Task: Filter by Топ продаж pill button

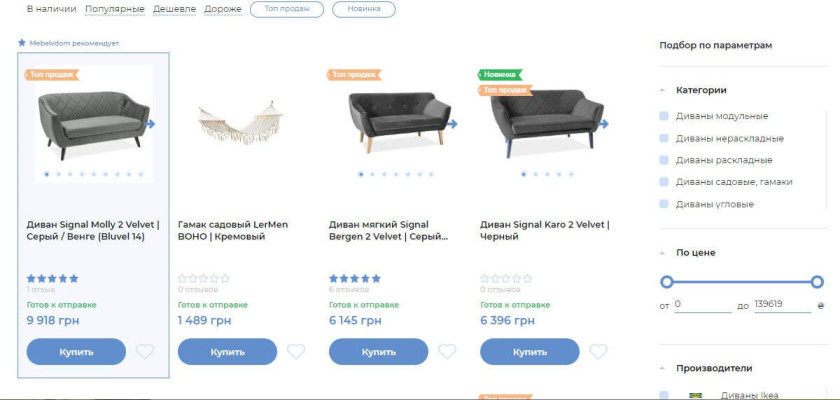Action: 286,9
